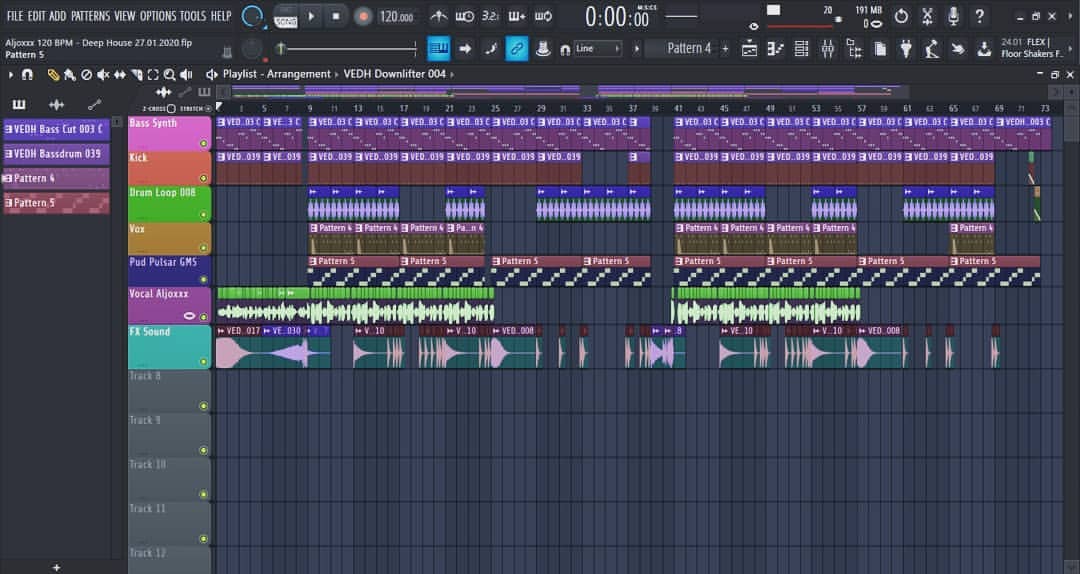This screenshot has width=1080, height=574.
Task: Choose the Select marquee tool
Action: (153, 74)
